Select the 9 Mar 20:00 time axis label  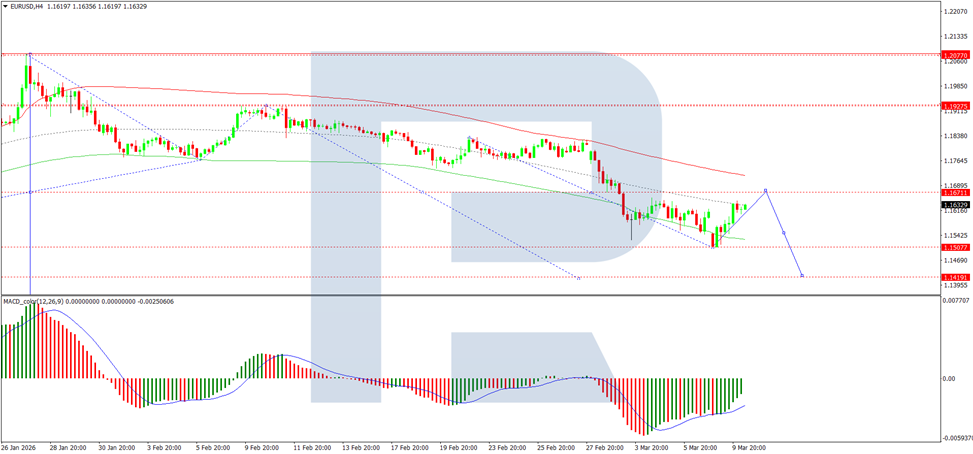pyautogui.click(x=751, y=447)
